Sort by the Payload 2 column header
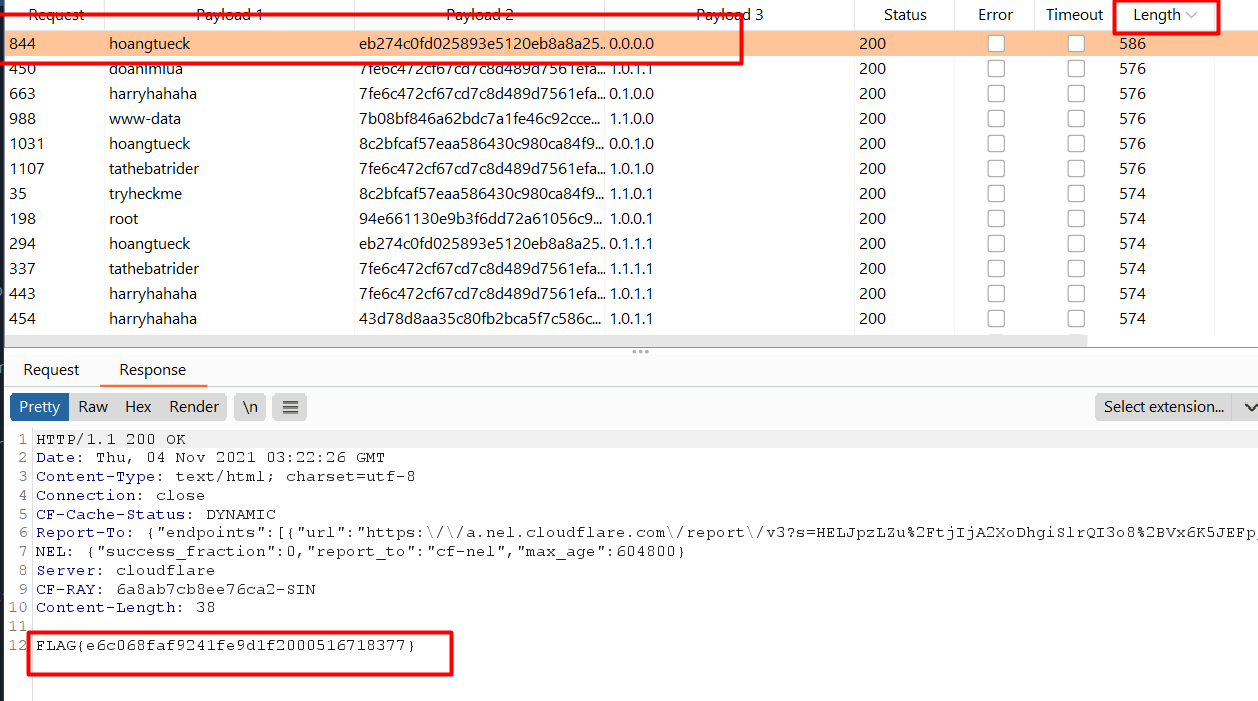This screenshot has height=701, width=1258. click(x=480, y=15)
